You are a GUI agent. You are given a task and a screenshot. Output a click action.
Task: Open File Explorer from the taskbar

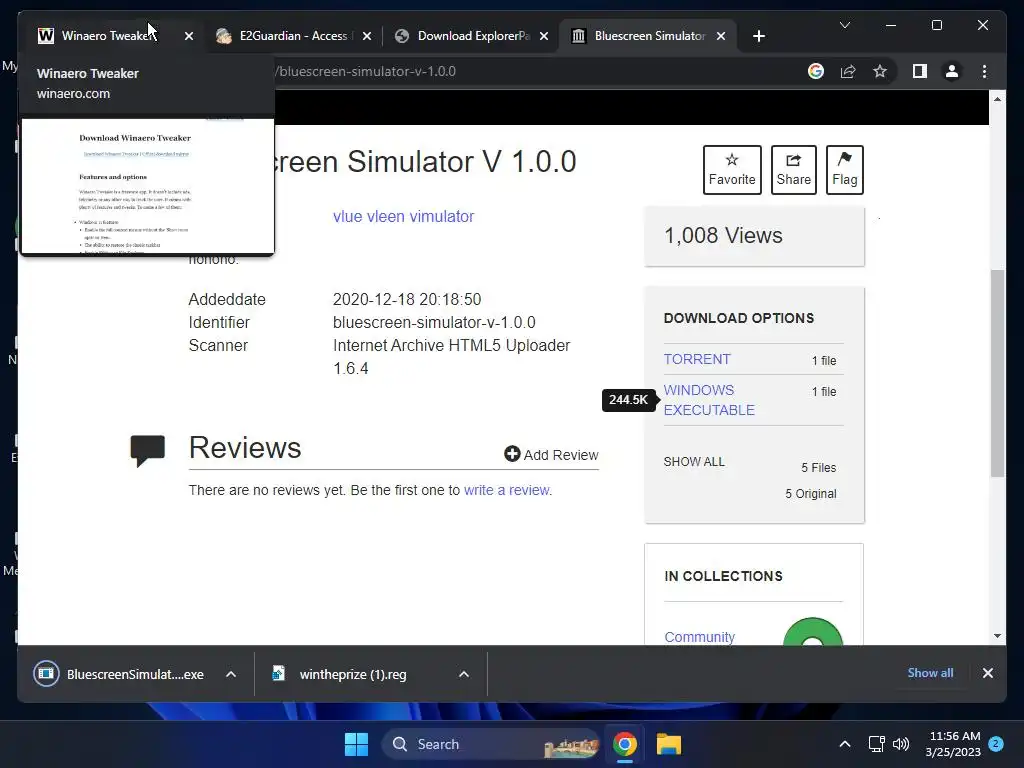[x=669, y=744]
